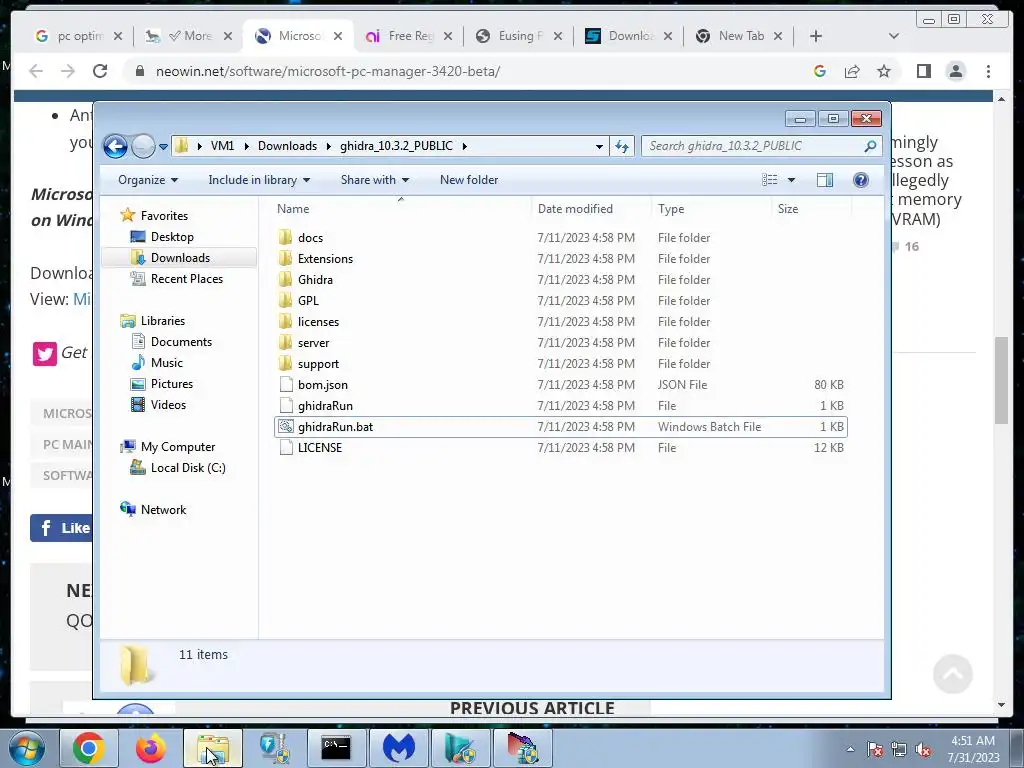Click New folder button
This screenshot has height=768, width=1024.
pos(469,180)
